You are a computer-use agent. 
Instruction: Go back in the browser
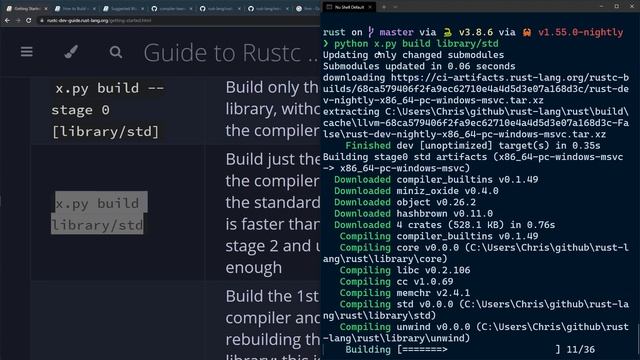coord(7,20)
